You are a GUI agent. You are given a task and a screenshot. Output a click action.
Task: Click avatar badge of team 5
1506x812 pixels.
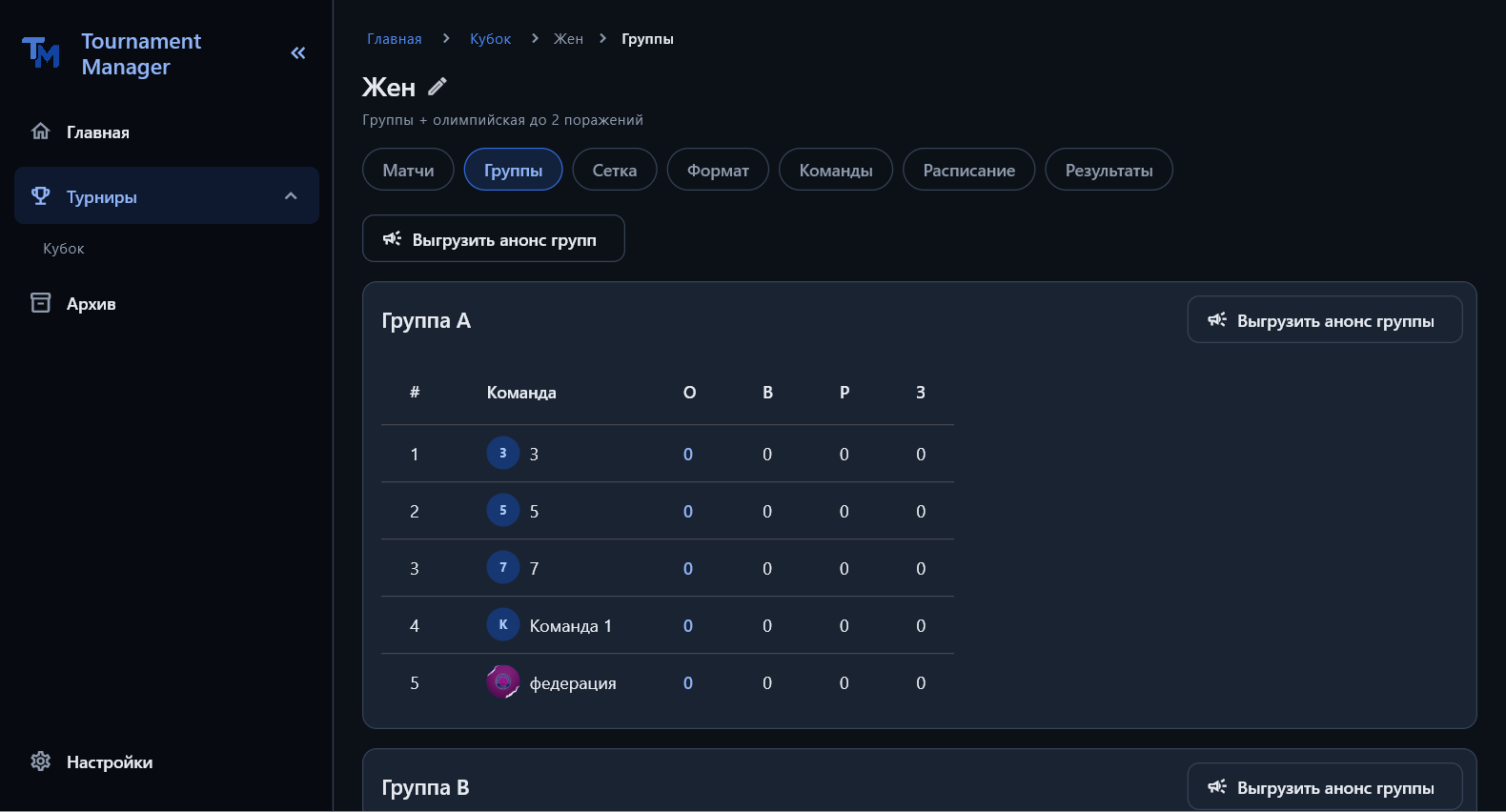tap(503, 510)
